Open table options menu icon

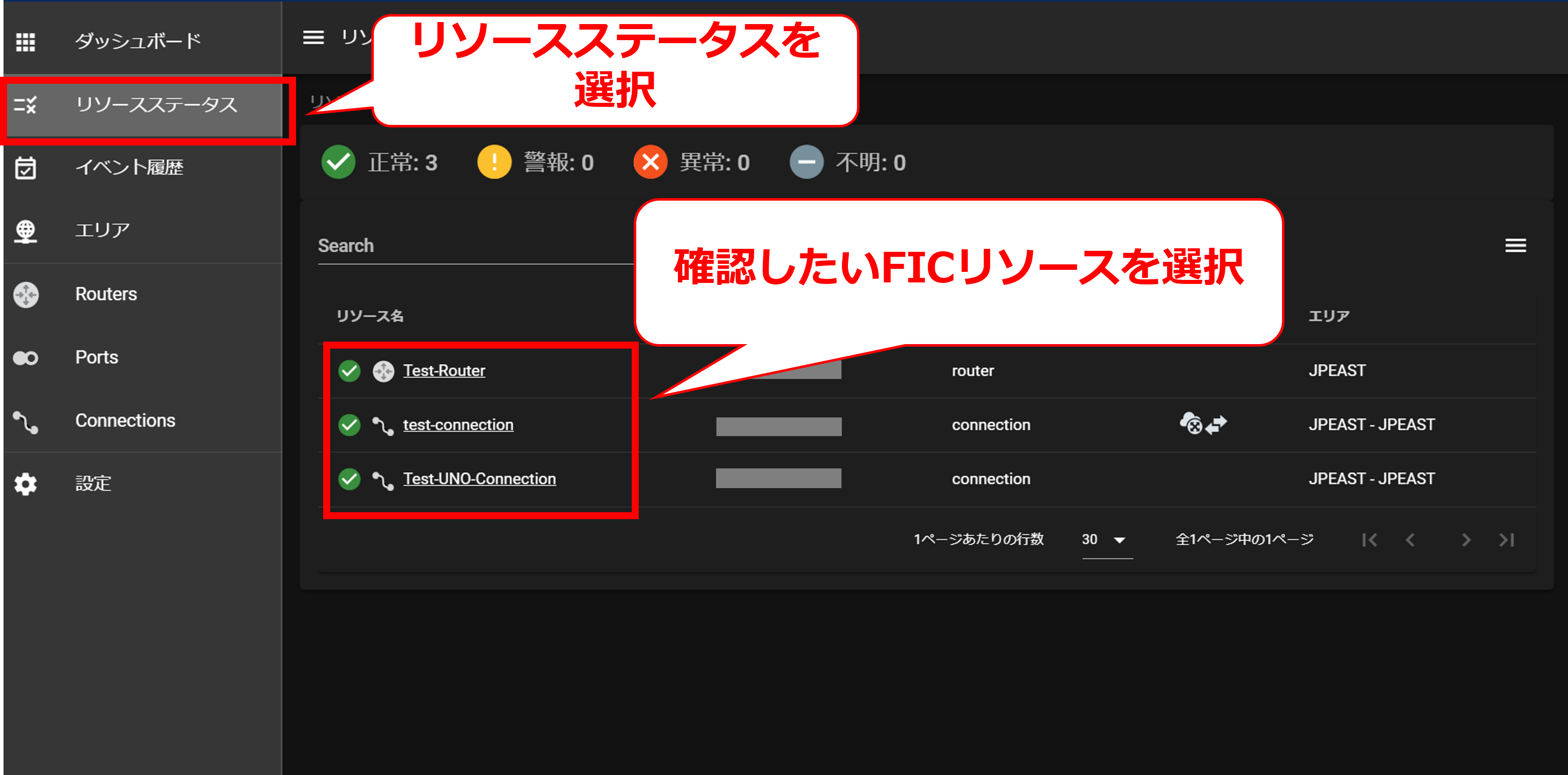coord(1515,246)
